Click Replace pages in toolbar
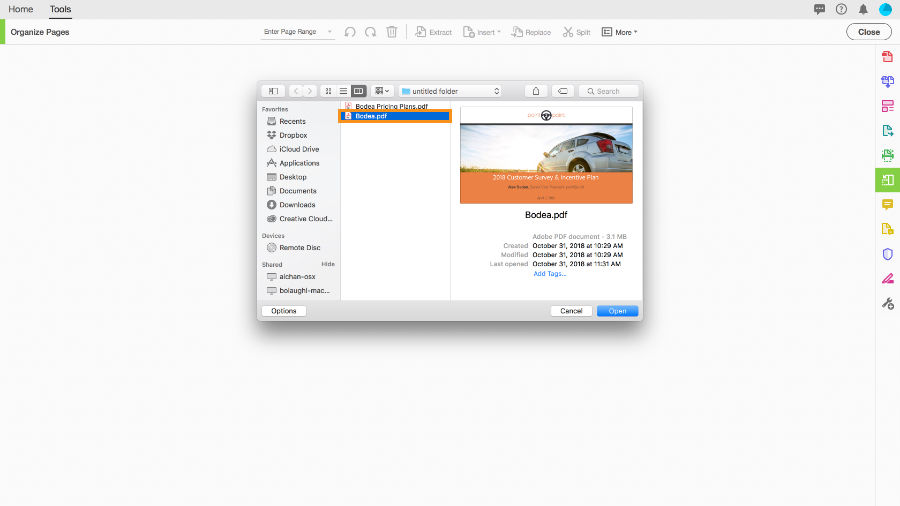The image size is (900, 506). [531, 32]
